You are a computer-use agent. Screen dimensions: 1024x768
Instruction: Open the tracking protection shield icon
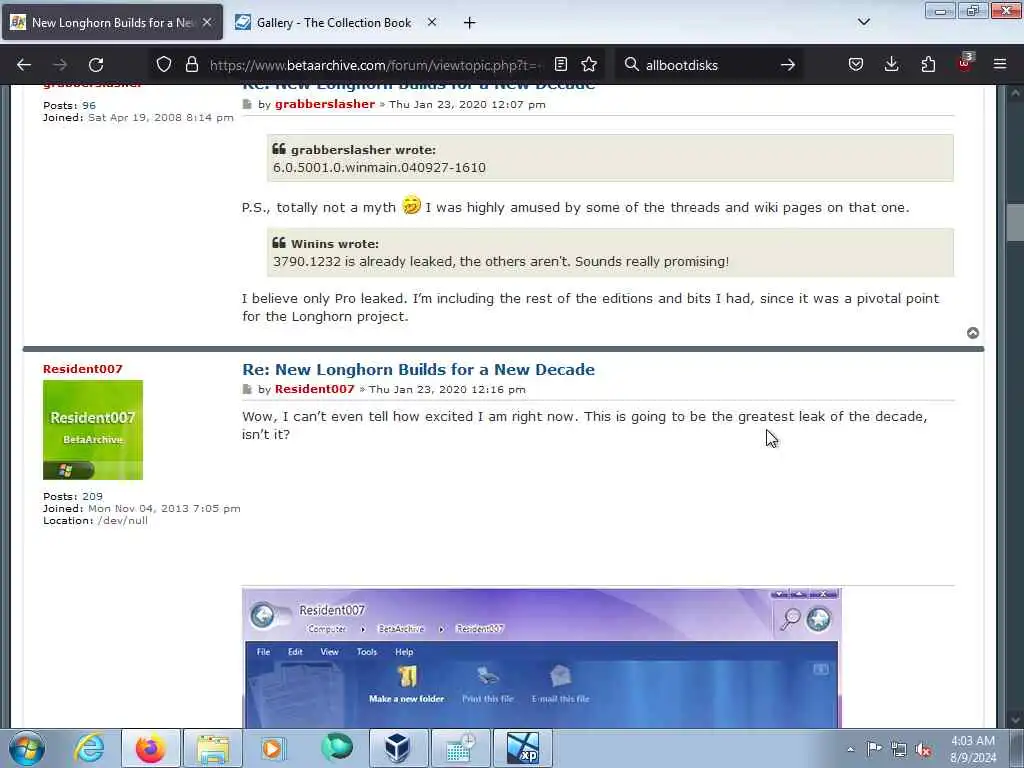tap(164, 65)
